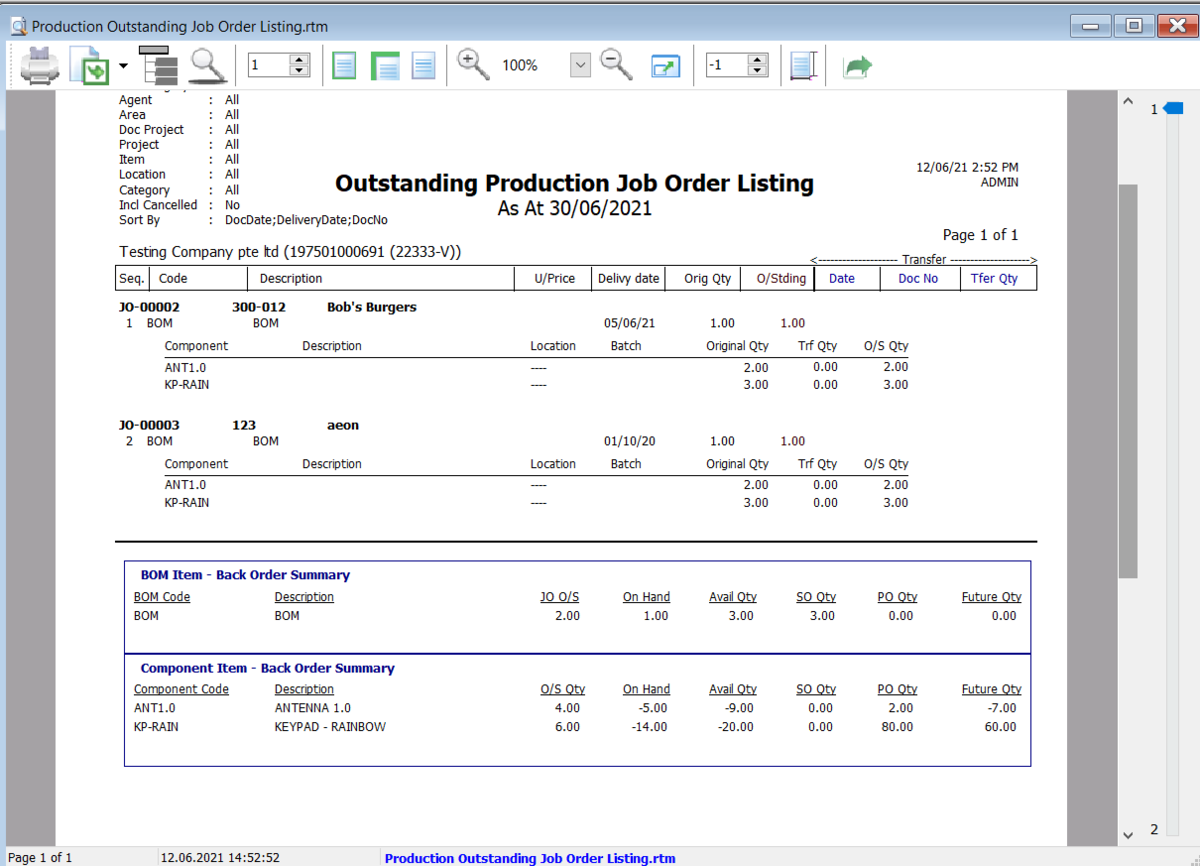Open the Export report icon
1200x866 pixels.
point(88,64)
